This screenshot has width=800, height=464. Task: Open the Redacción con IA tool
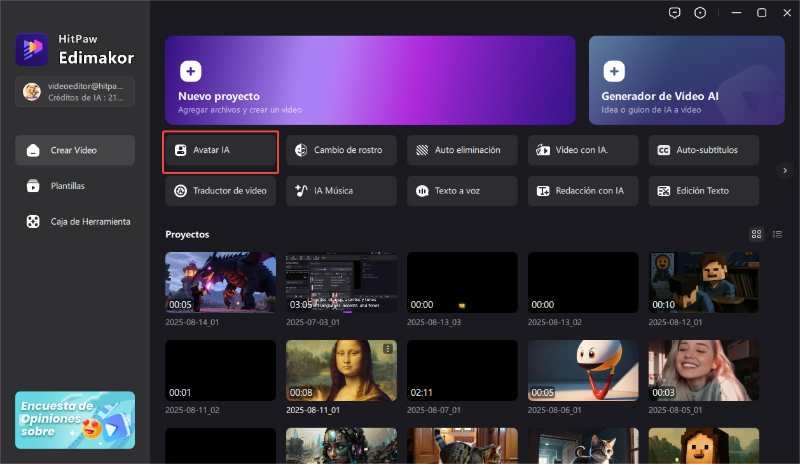click(x=583, y=191)
